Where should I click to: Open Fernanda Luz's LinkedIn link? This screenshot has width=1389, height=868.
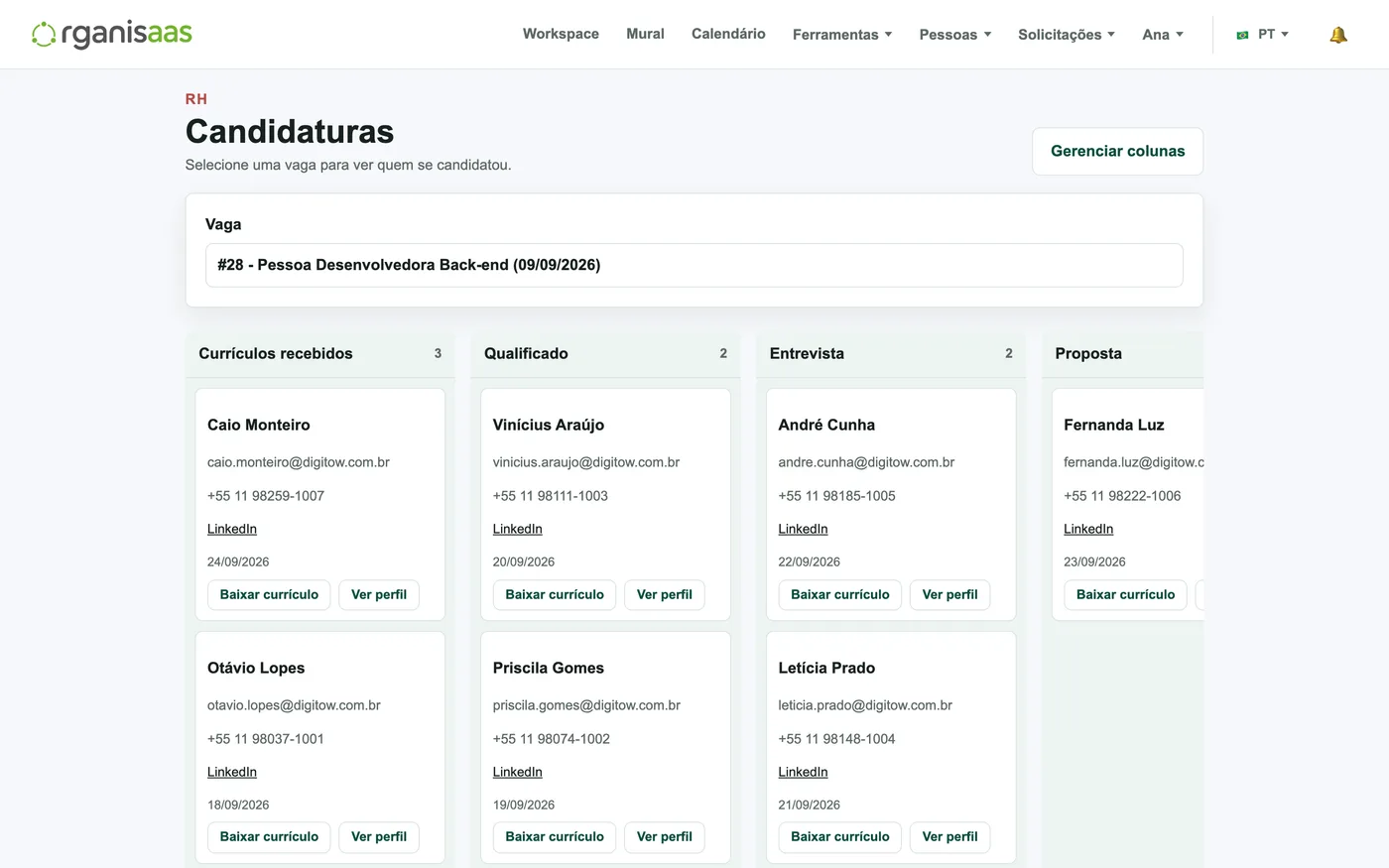click(1088, 529)
